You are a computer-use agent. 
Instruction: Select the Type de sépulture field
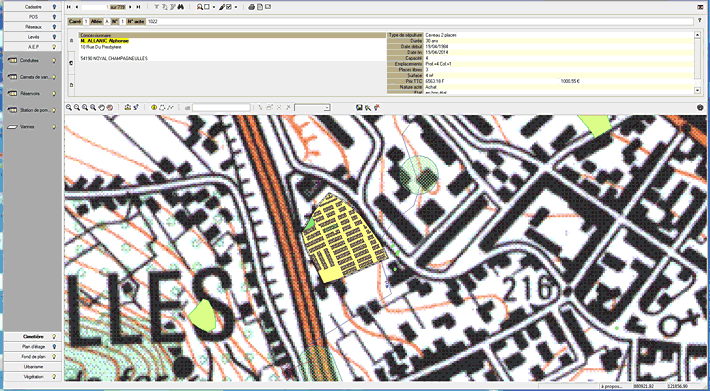[x=559, y=35]
